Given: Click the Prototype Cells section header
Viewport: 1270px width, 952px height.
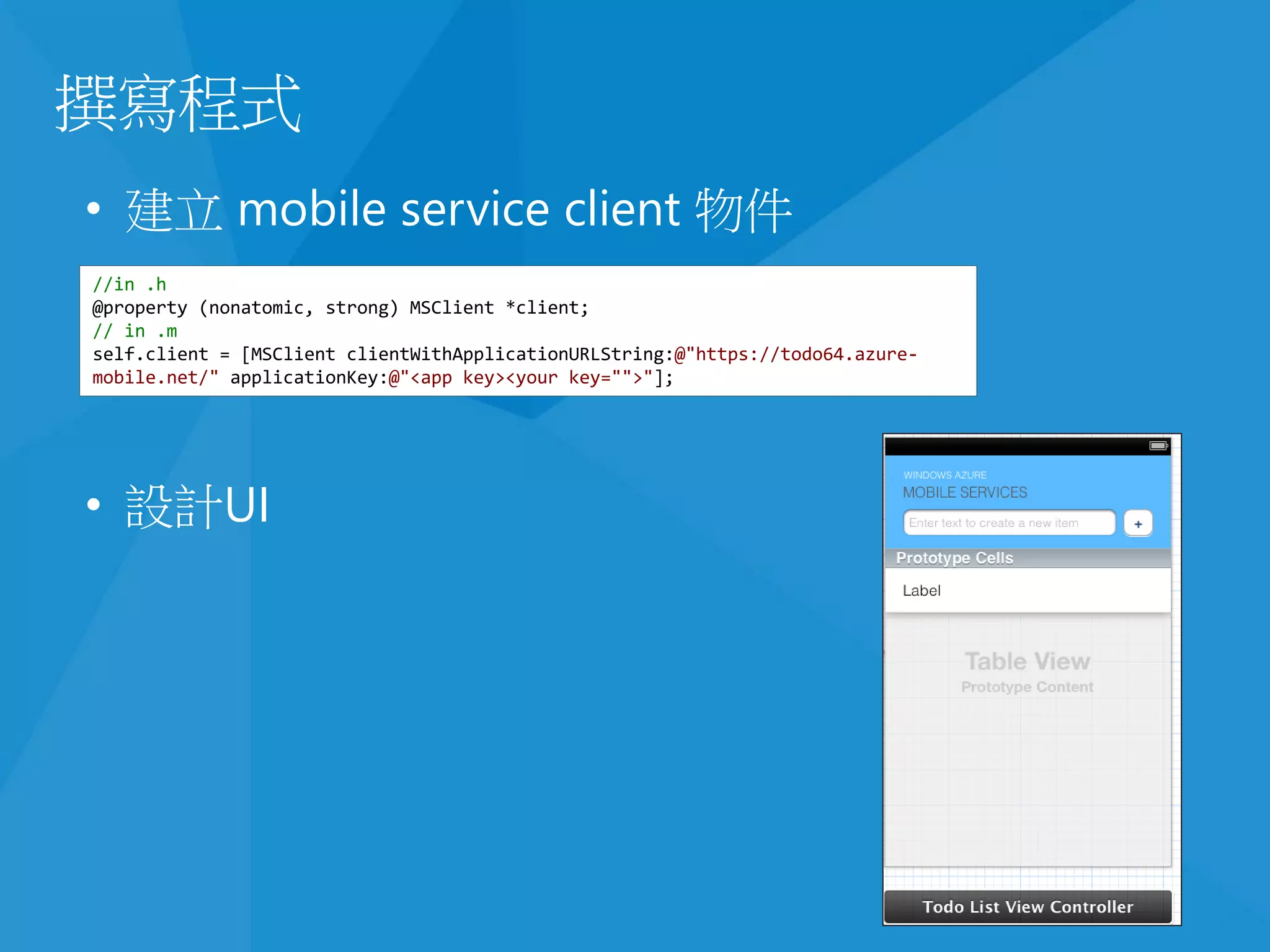Looking at the screenshot, I should tap(1028, 558).
